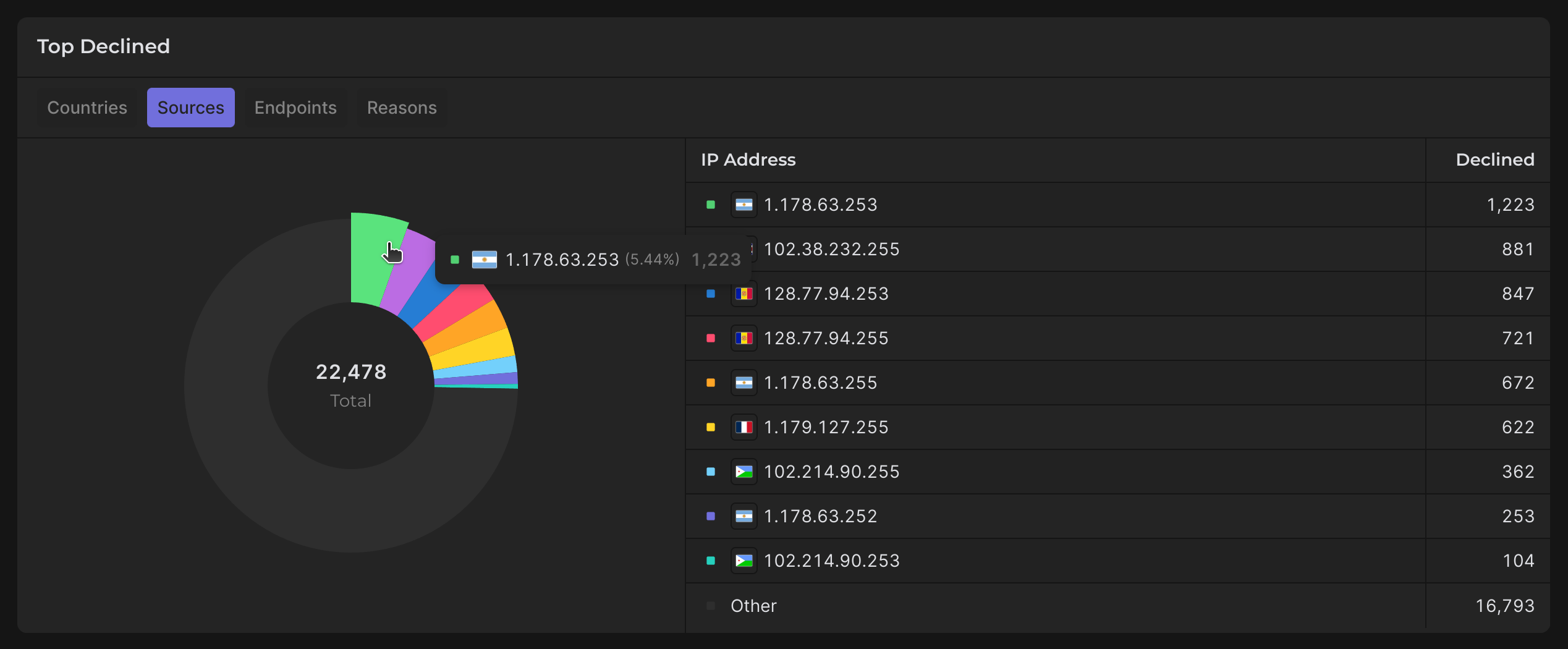Click French flag icon beside 1.179.127.255
1568x649 pixels.
(744, 427)
